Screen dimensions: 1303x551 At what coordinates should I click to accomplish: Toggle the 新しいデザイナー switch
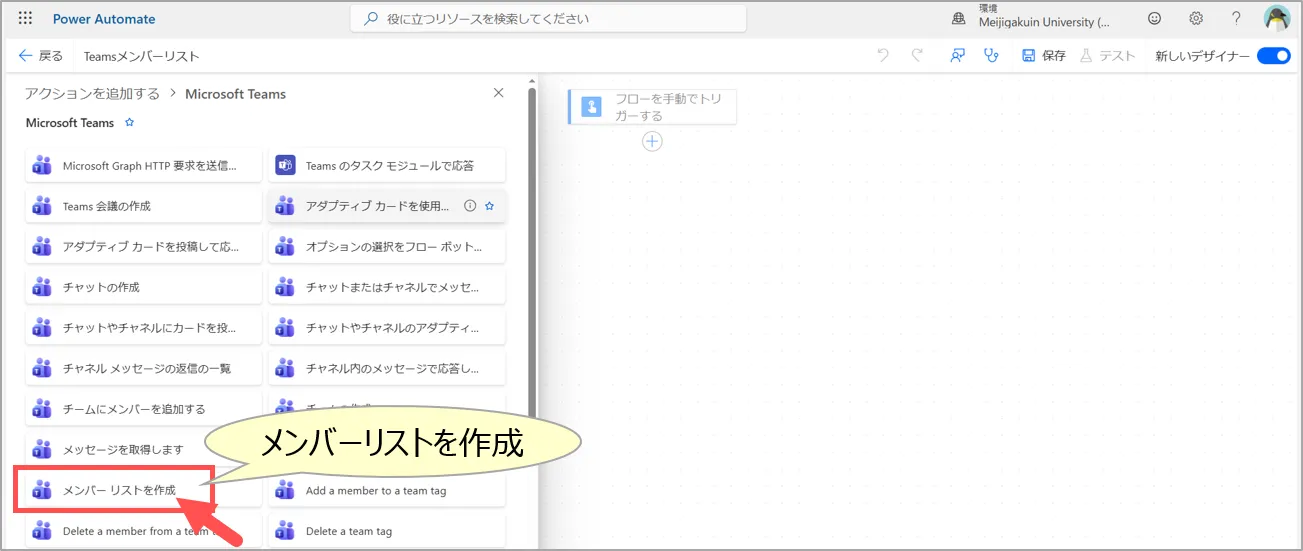tap(1273, 56)
